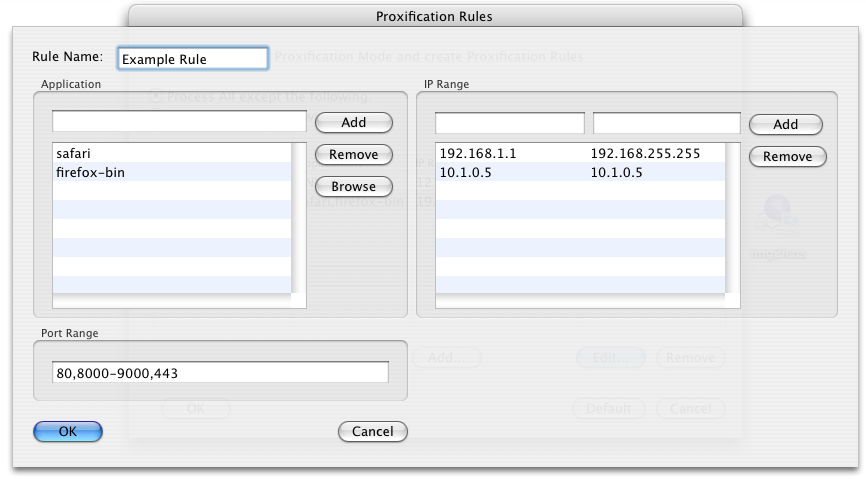Select safari in the application list
Image resolution: width=866 pixels, height=479 pixels.
171,154
